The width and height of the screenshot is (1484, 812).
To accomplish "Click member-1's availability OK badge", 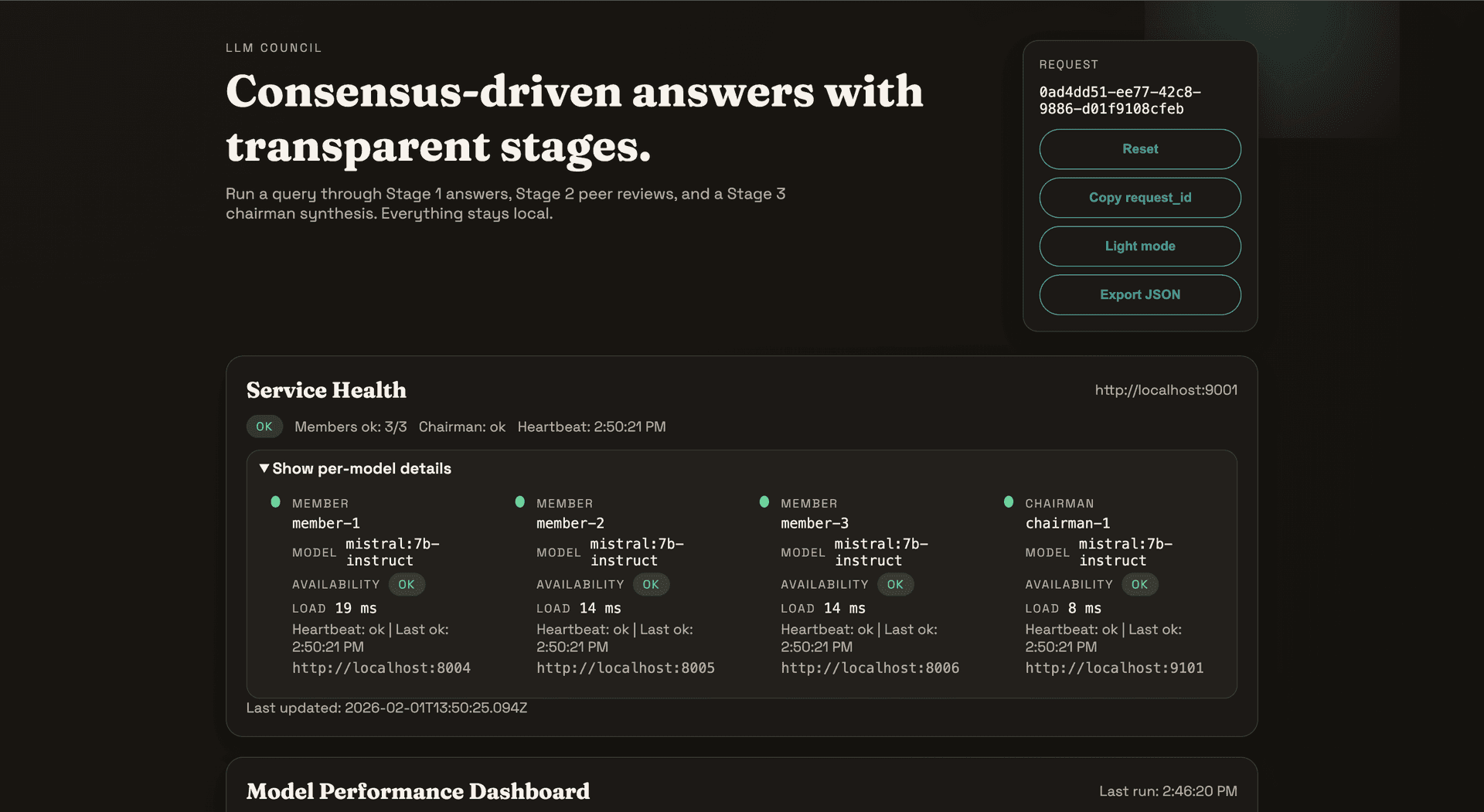I will click(x=407, y=584).
